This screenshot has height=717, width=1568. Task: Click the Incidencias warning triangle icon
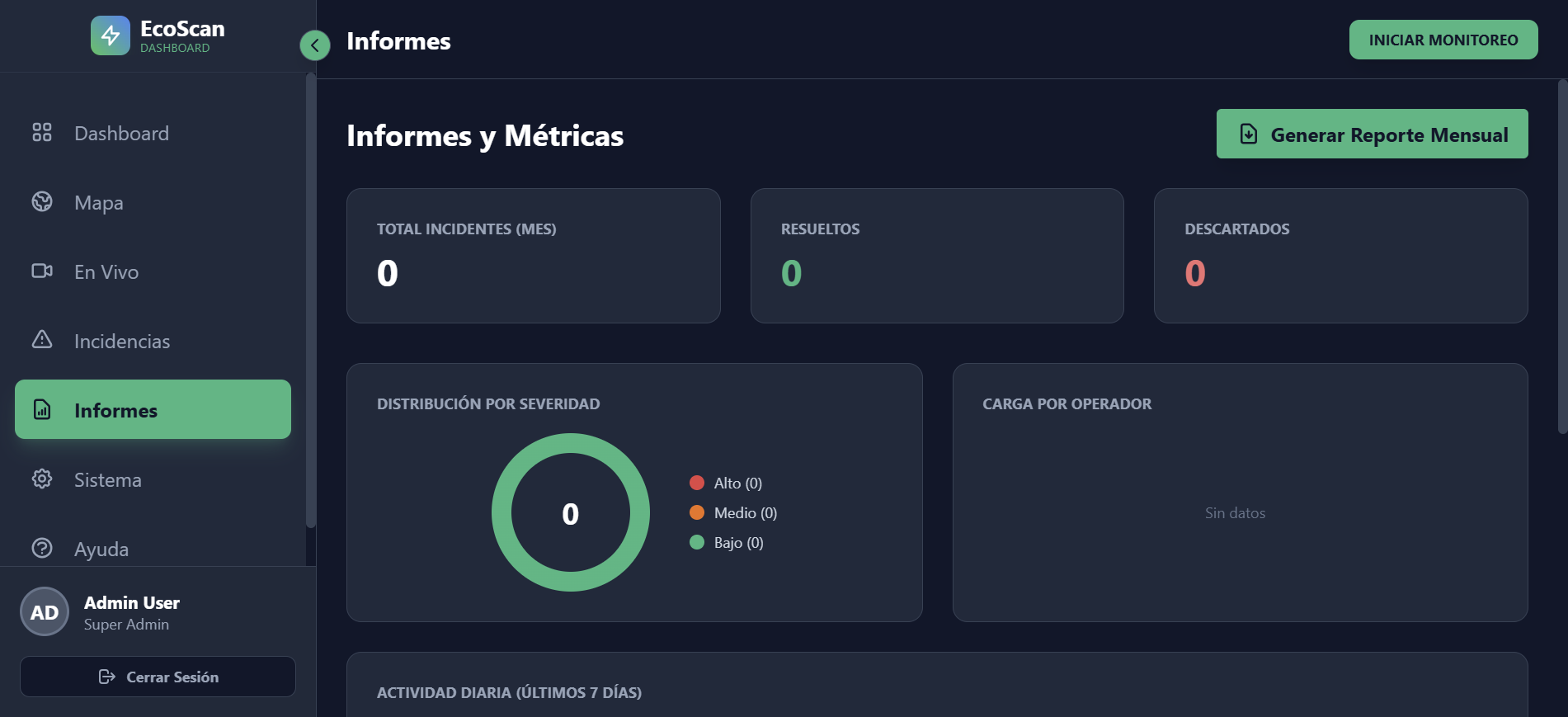(42, 340)
